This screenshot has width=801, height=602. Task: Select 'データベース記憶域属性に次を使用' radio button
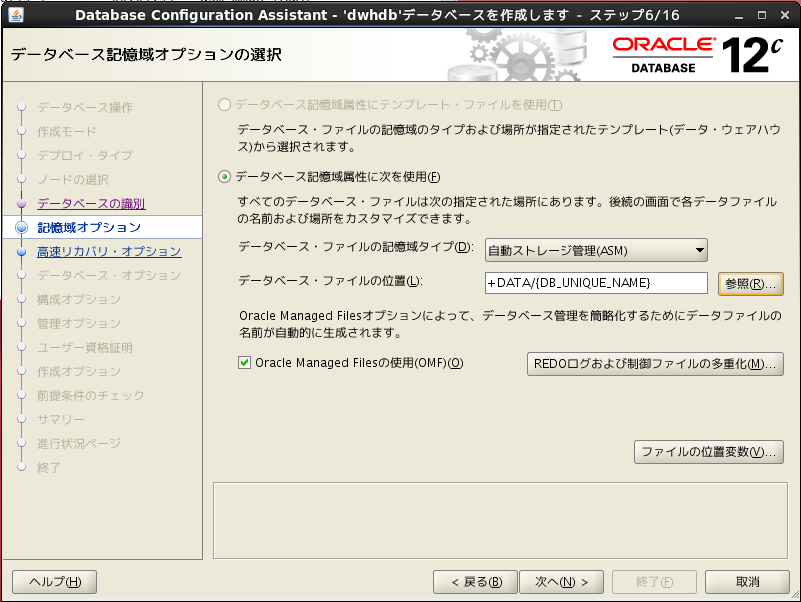(x=224, y=177)
